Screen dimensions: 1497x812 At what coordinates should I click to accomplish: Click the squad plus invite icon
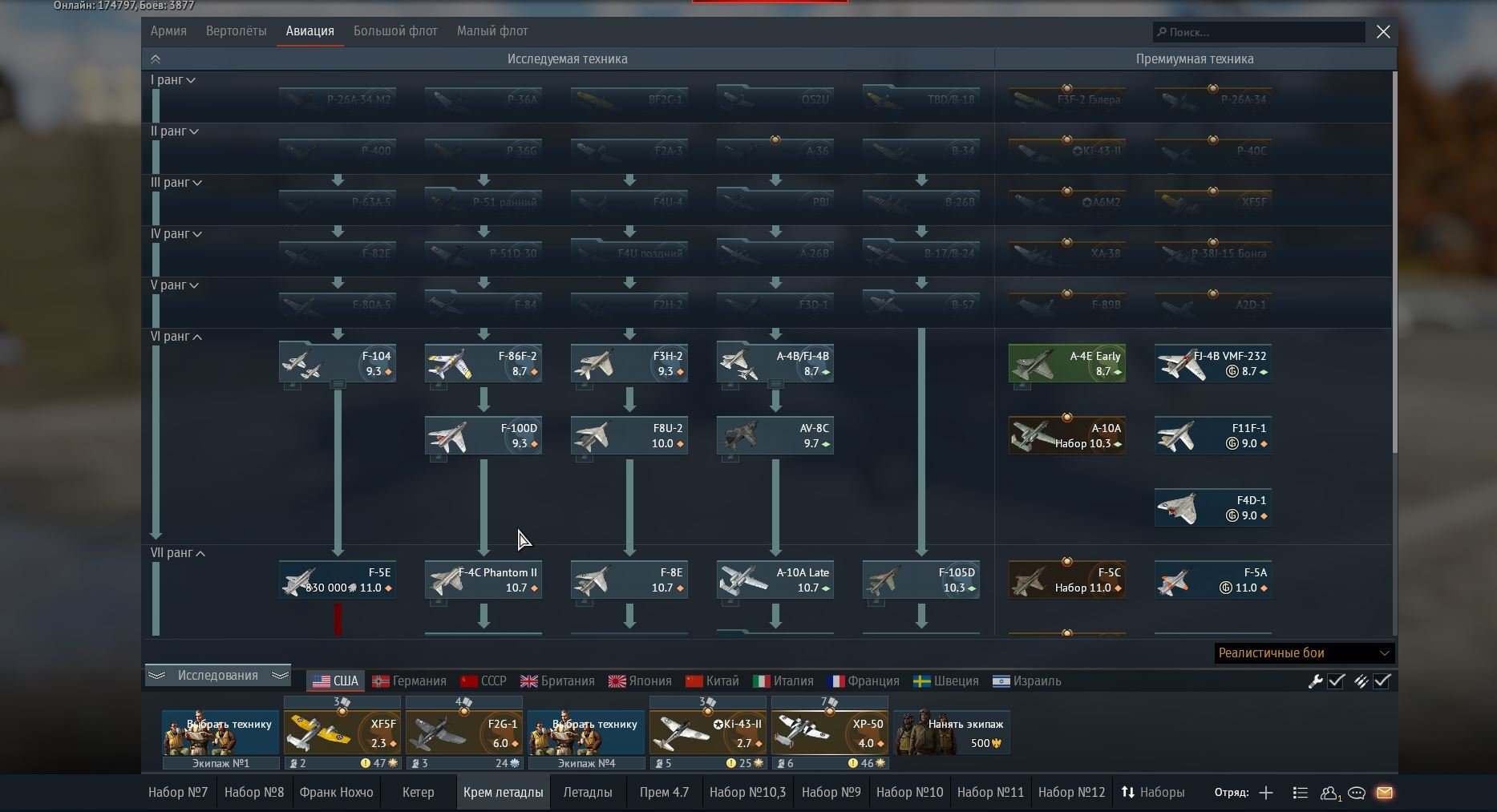pos(1266,793)
